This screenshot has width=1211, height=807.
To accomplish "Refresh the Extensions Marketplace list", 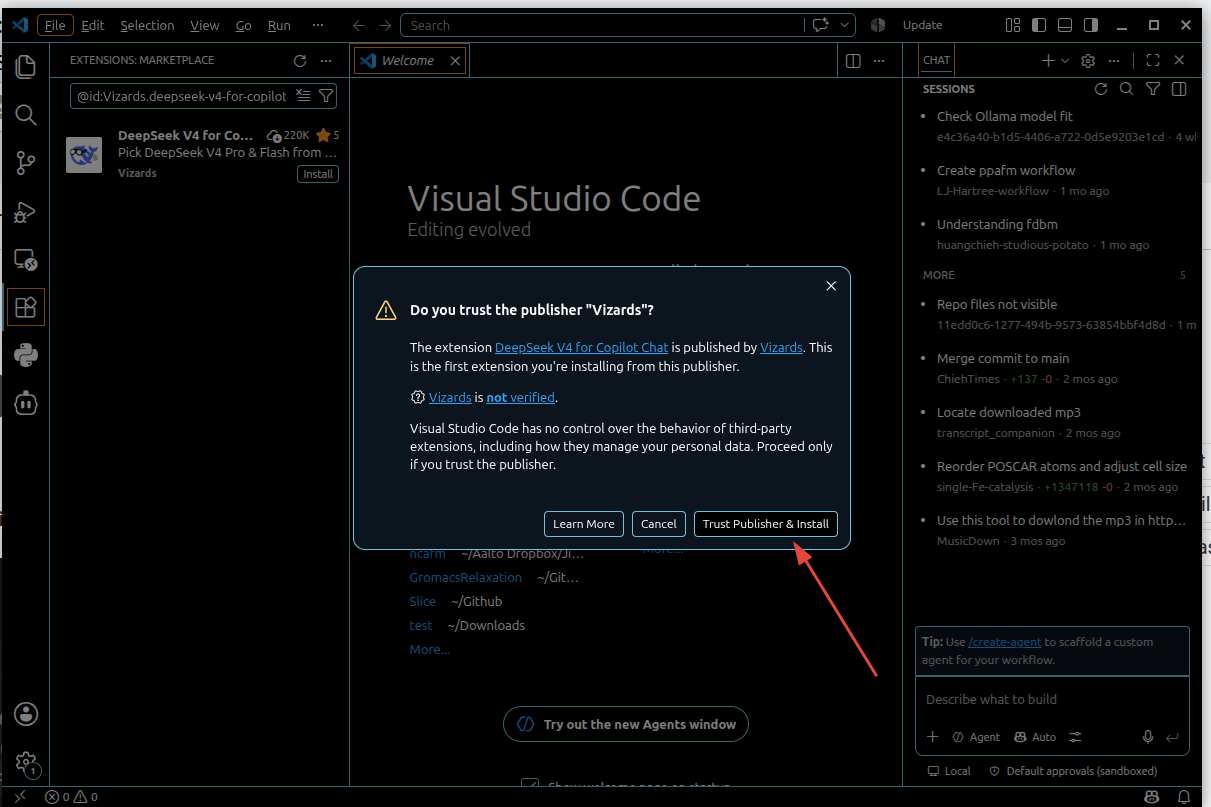I will tap(300, 61).
